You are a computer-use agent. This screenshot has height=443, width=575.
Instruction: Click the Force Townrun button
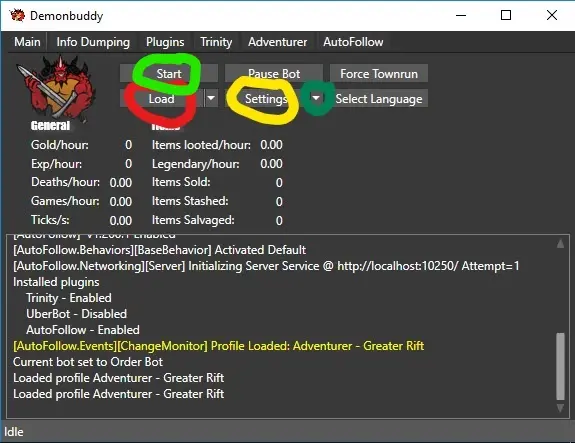(379, 74)
